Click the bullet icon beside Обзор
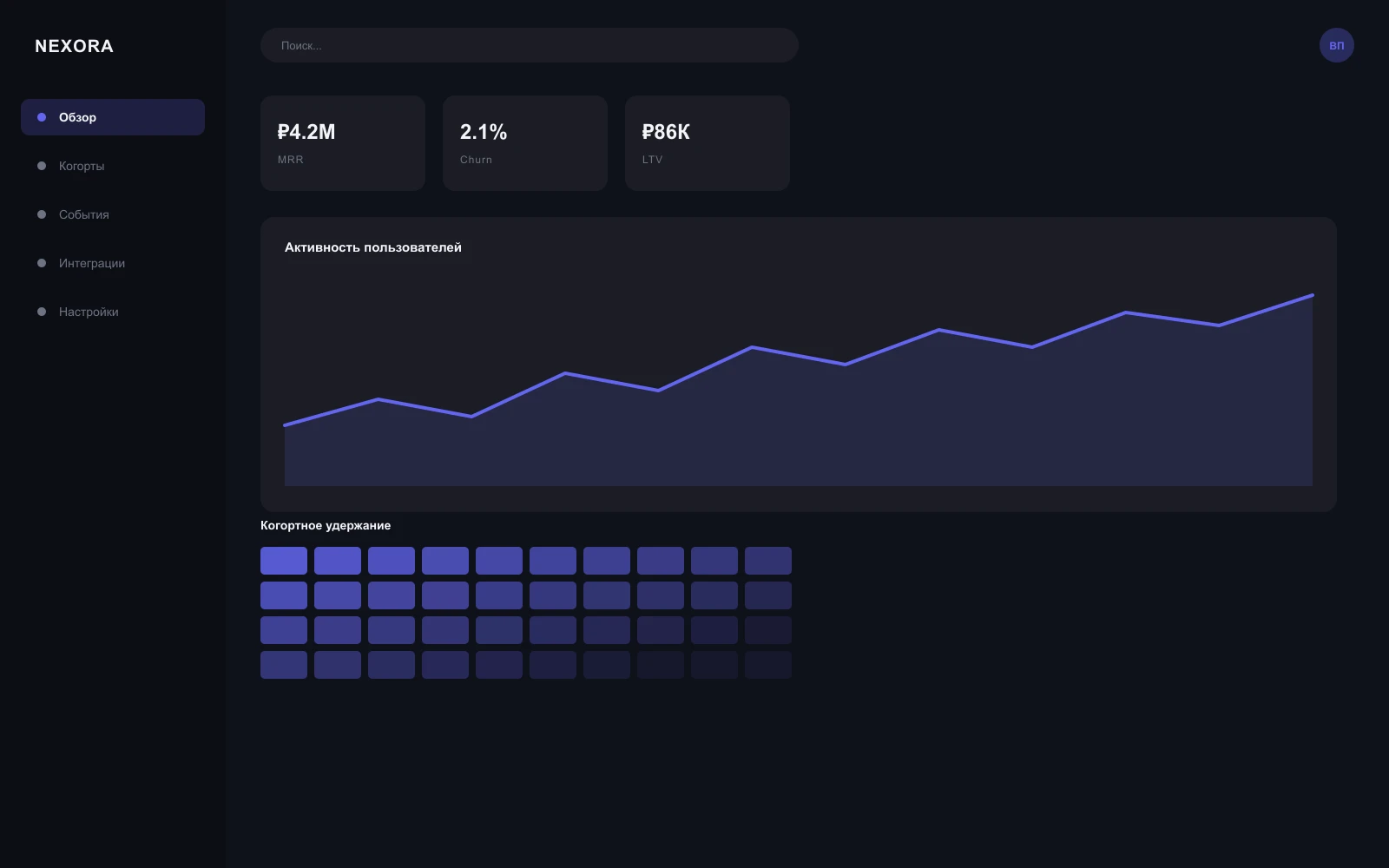 click(42, 117)
